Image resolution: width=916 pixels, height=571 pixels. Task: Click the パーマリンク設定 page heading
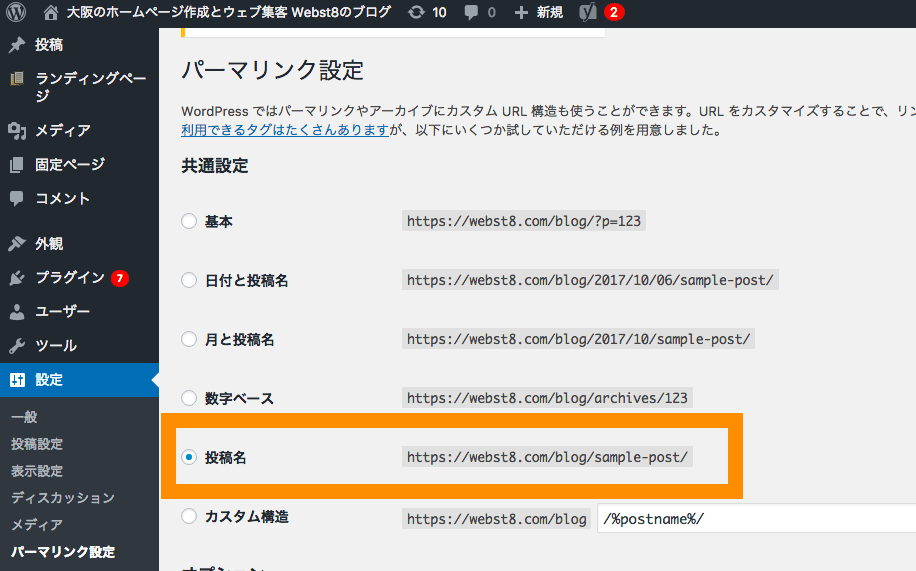pyautogui.click(x=272, y=70)
